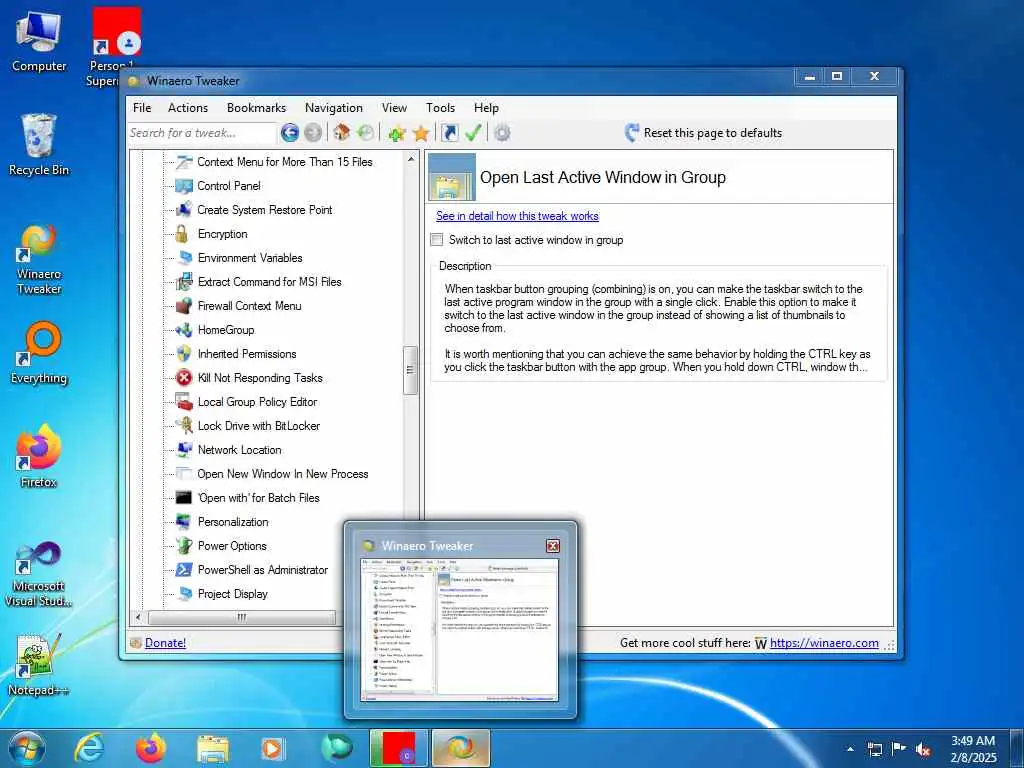
Task: Select Project Display in the tree
Action: tap(232, 594)
